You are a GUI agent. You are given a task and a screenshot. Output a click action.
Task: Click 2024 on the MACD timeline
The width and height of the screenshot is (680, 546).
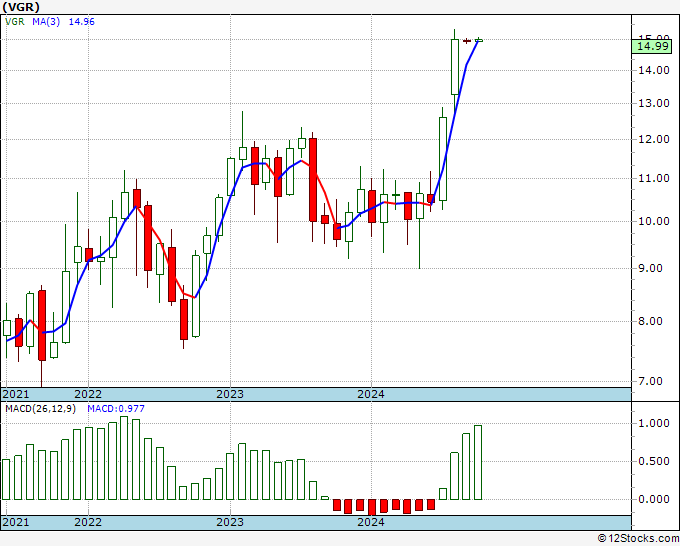click(371, 522)
